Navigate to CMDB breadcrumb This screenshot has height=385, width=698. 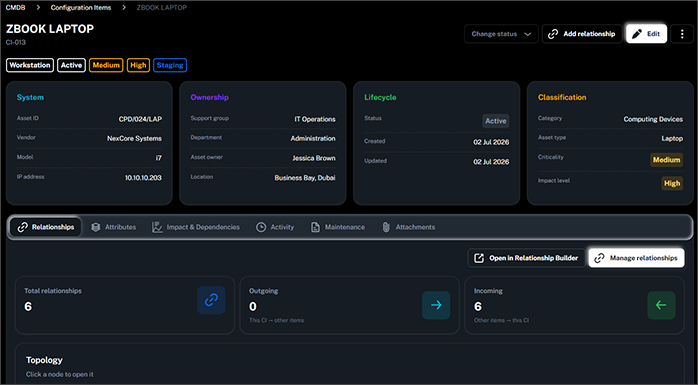click(16, 8)
